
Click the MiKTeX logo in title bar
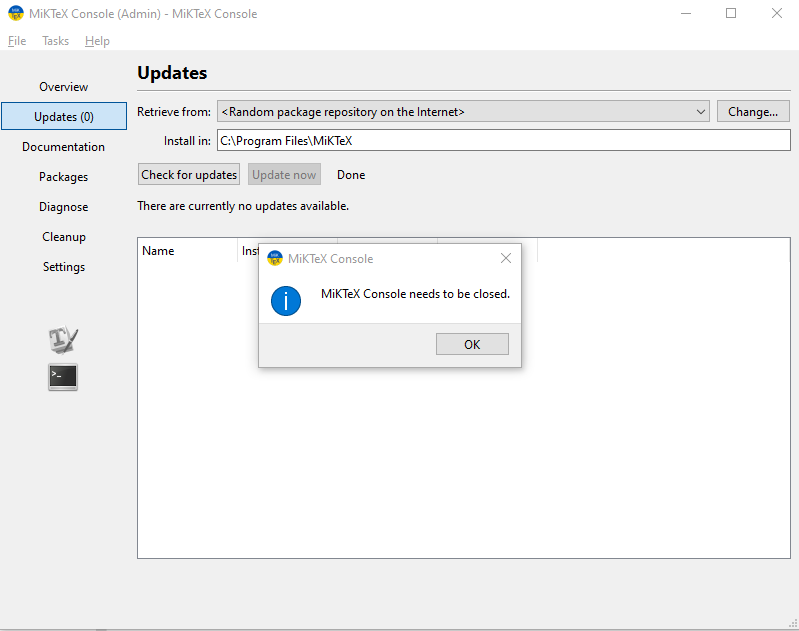pos(16,13)
